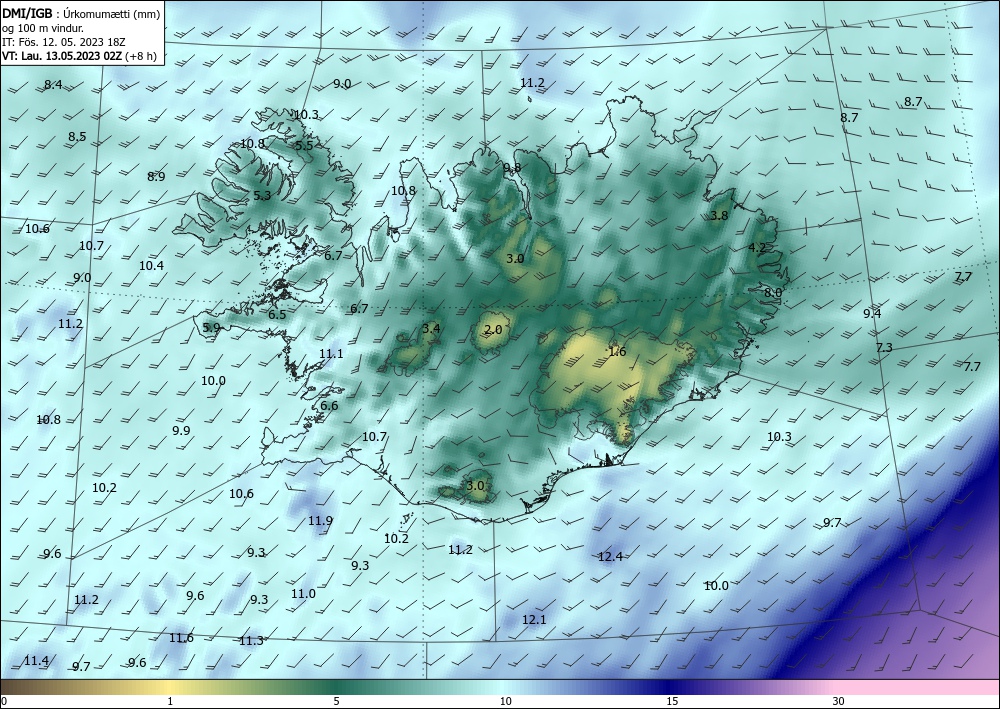The height and width of the screenshot is (709, 1000).
Task: Select the 6.5 value on the map
Action: tap(277, 315)
